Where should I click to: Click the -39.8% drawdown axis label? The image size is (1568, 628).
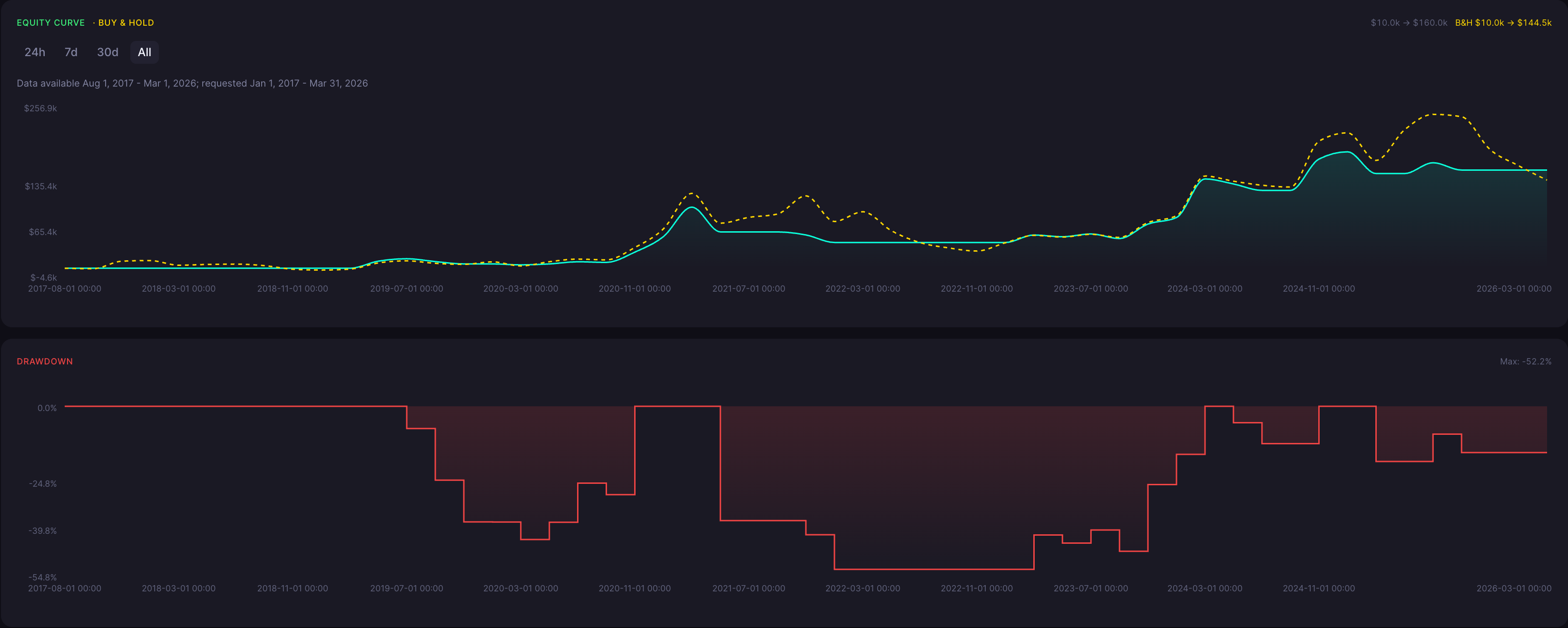[x=43, y=530]
